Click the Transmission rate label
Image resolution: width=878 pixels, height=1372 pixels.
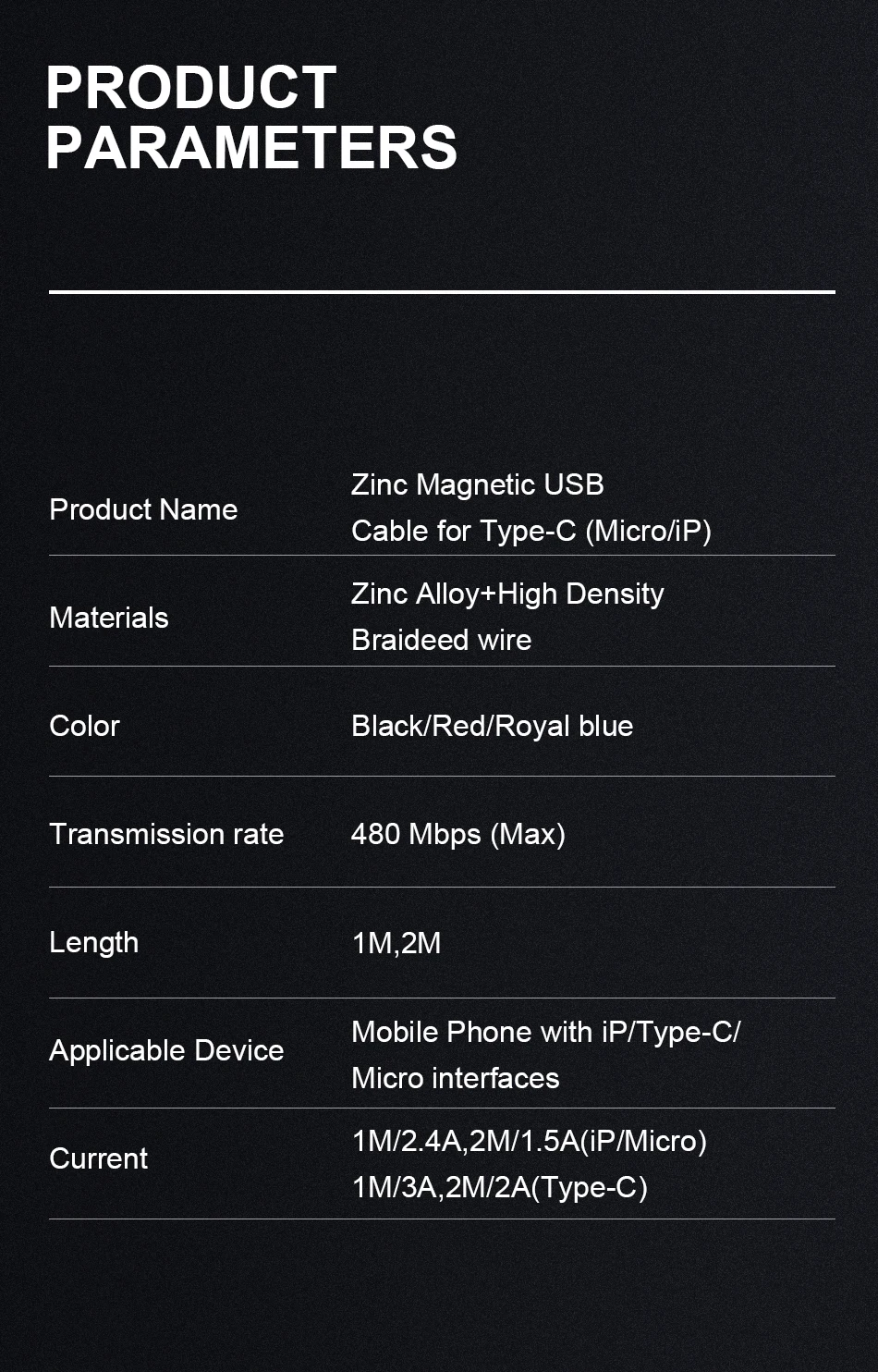(x=166, y=834)
